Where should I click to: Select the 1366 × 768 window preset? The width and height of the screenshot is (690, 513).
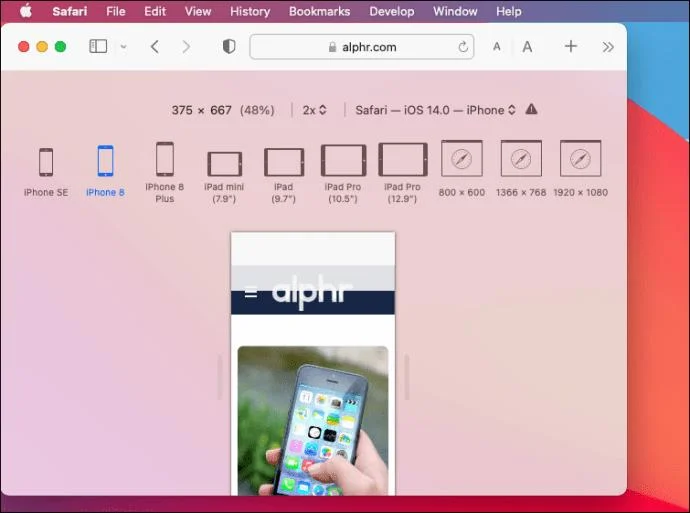[x=521, y=169]
